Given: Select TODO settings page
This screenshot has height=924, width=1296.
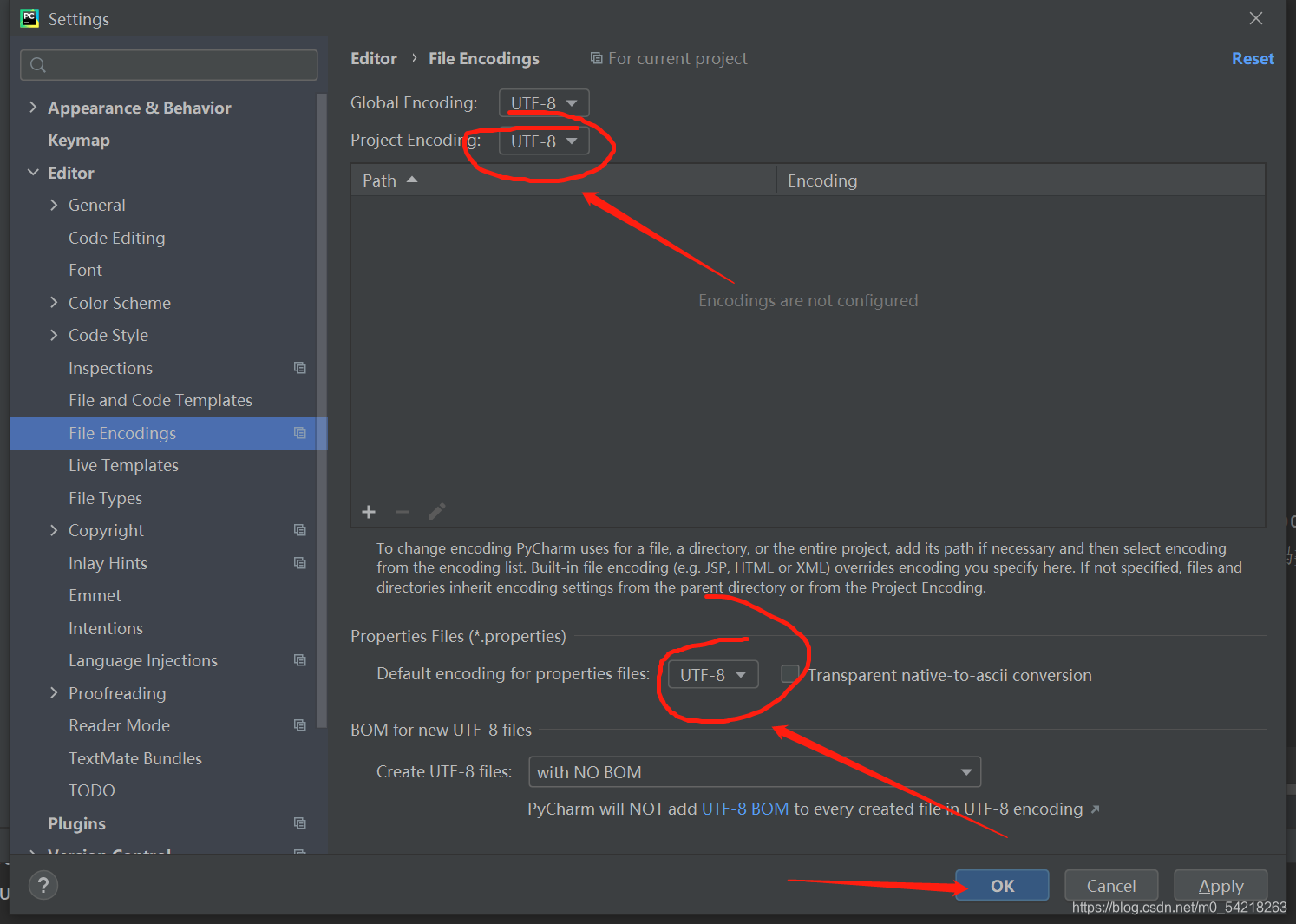Looking at the screenshot, I should click(x=92, y=790).
